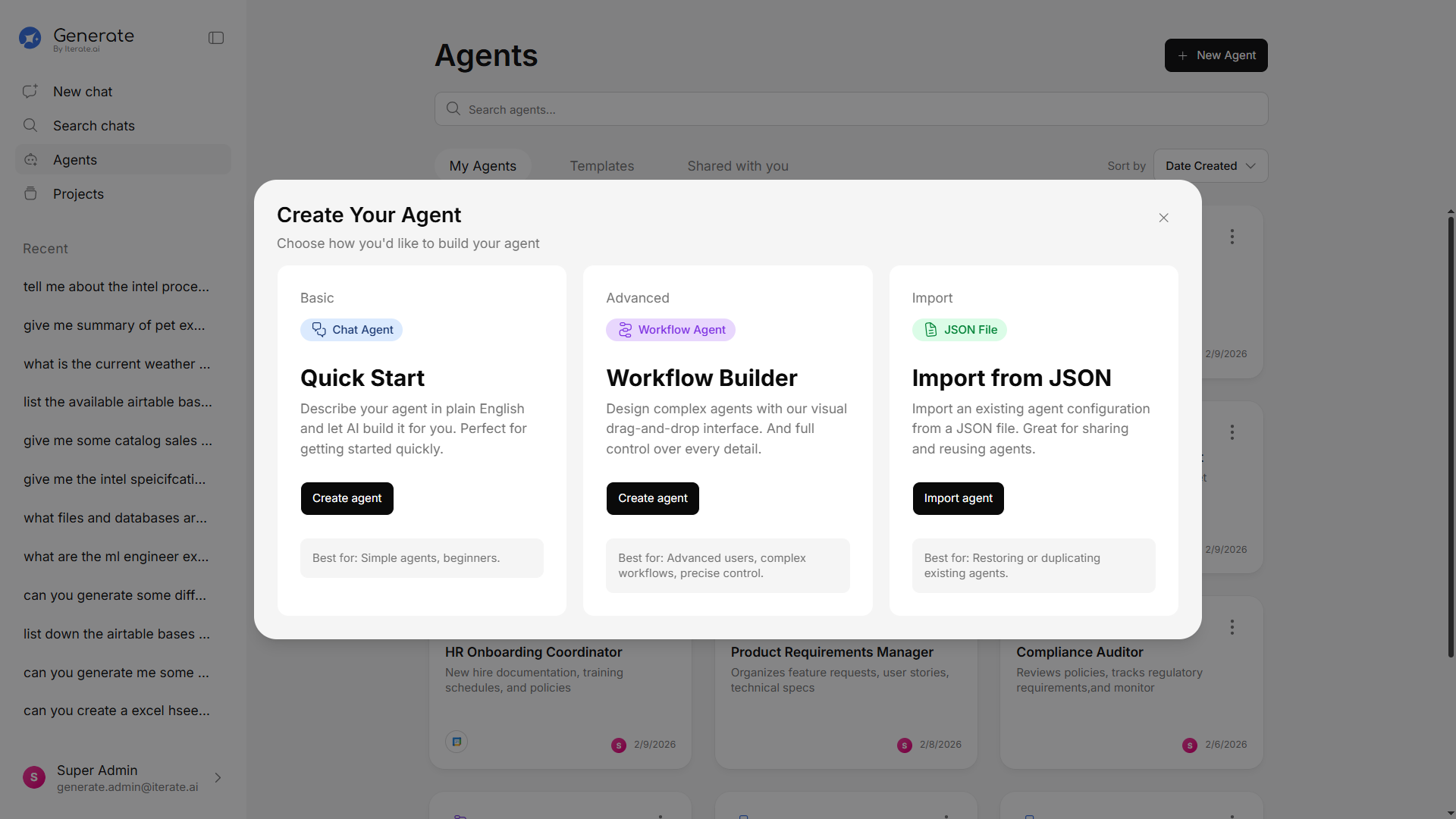Click the Search agents input field

coord(851,110)
